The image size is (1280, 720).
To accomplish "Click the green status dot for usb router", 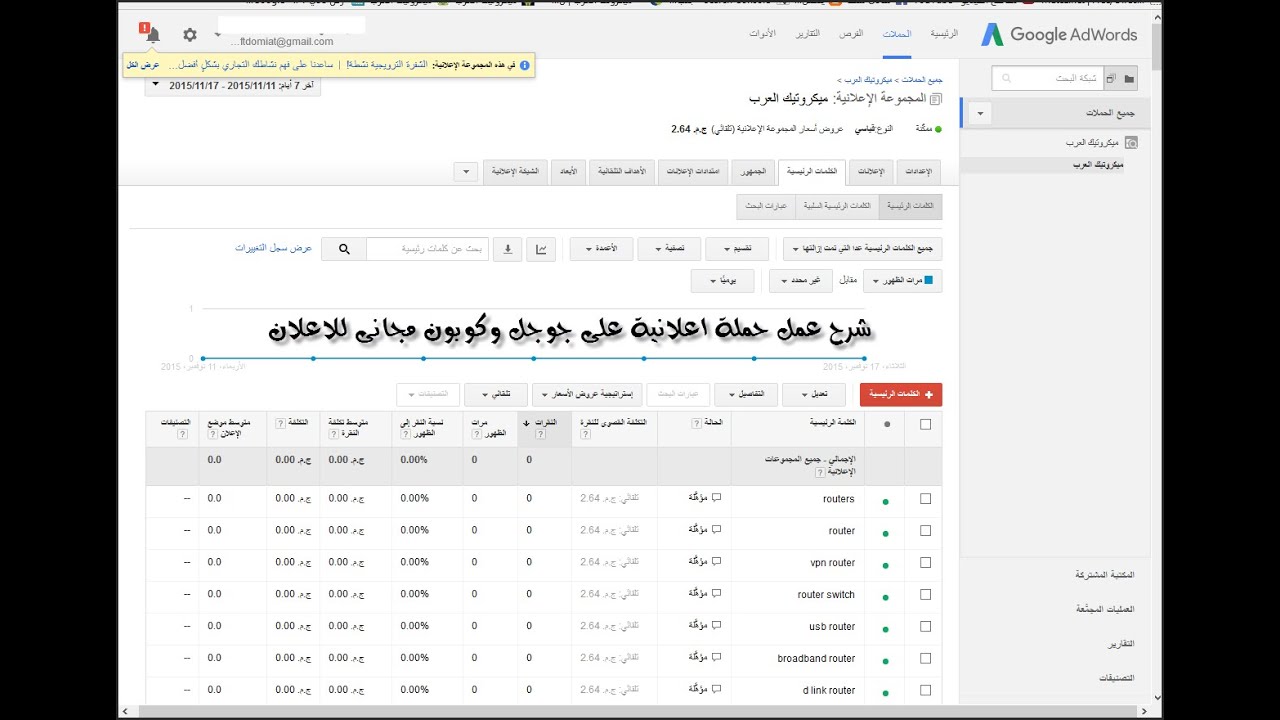I will tap(886, 628).
